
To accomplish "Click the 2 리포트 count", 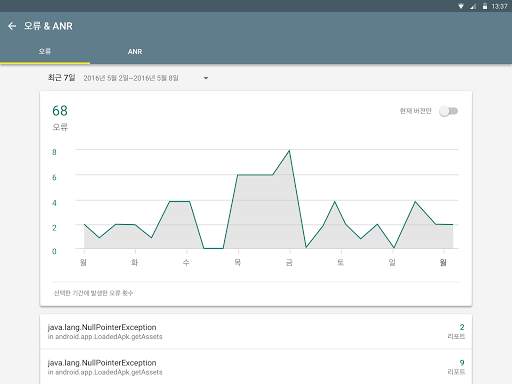I will 456,331.
